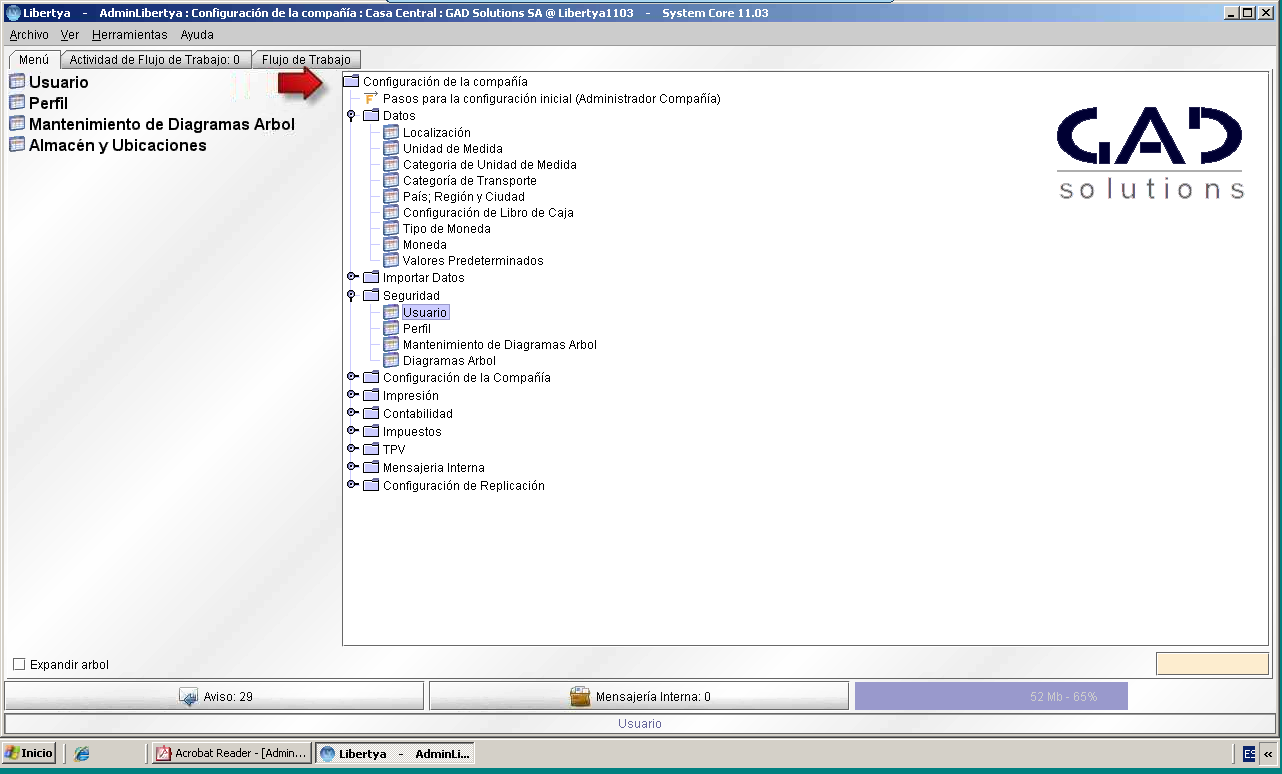The height and width of the screenshot is (774, 1282).
Task: Select Moneda in the Datos tree
Action: (x=425, y=244)
